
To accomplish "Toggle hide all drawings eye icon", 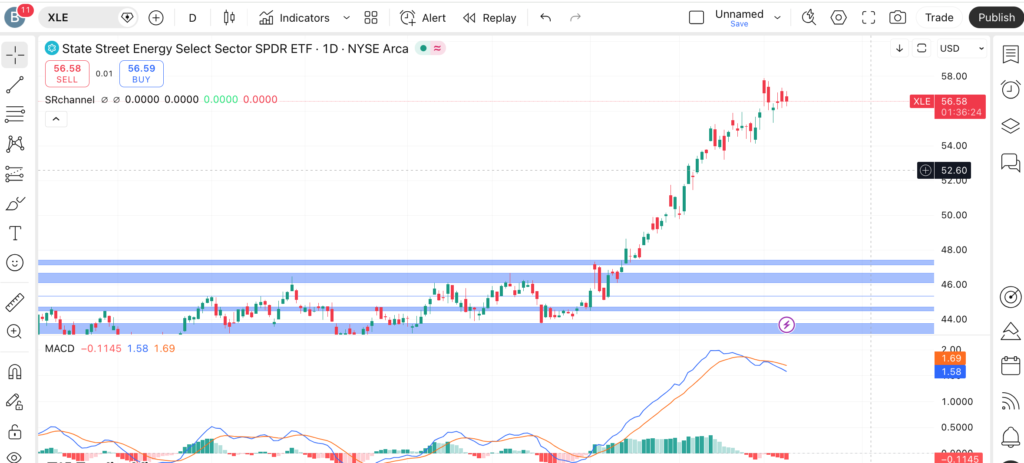I will [14, 456].
